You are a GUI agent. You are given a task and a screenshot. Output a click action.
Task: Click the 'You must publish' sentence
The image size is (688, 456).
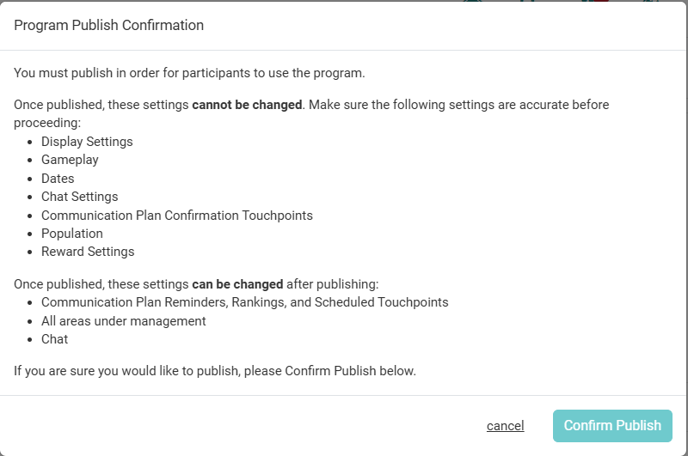[x=189, y=72]
